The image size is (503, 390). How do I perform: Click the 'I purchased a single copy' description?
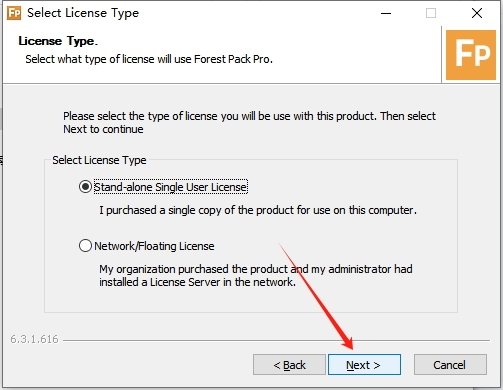pyautogui.click(x=258, y=210)
